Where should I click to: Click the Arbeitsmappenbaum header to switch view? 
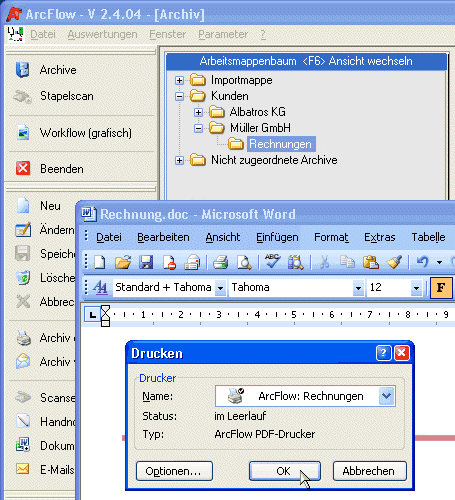pyautogui.click(x=306, y=61)
